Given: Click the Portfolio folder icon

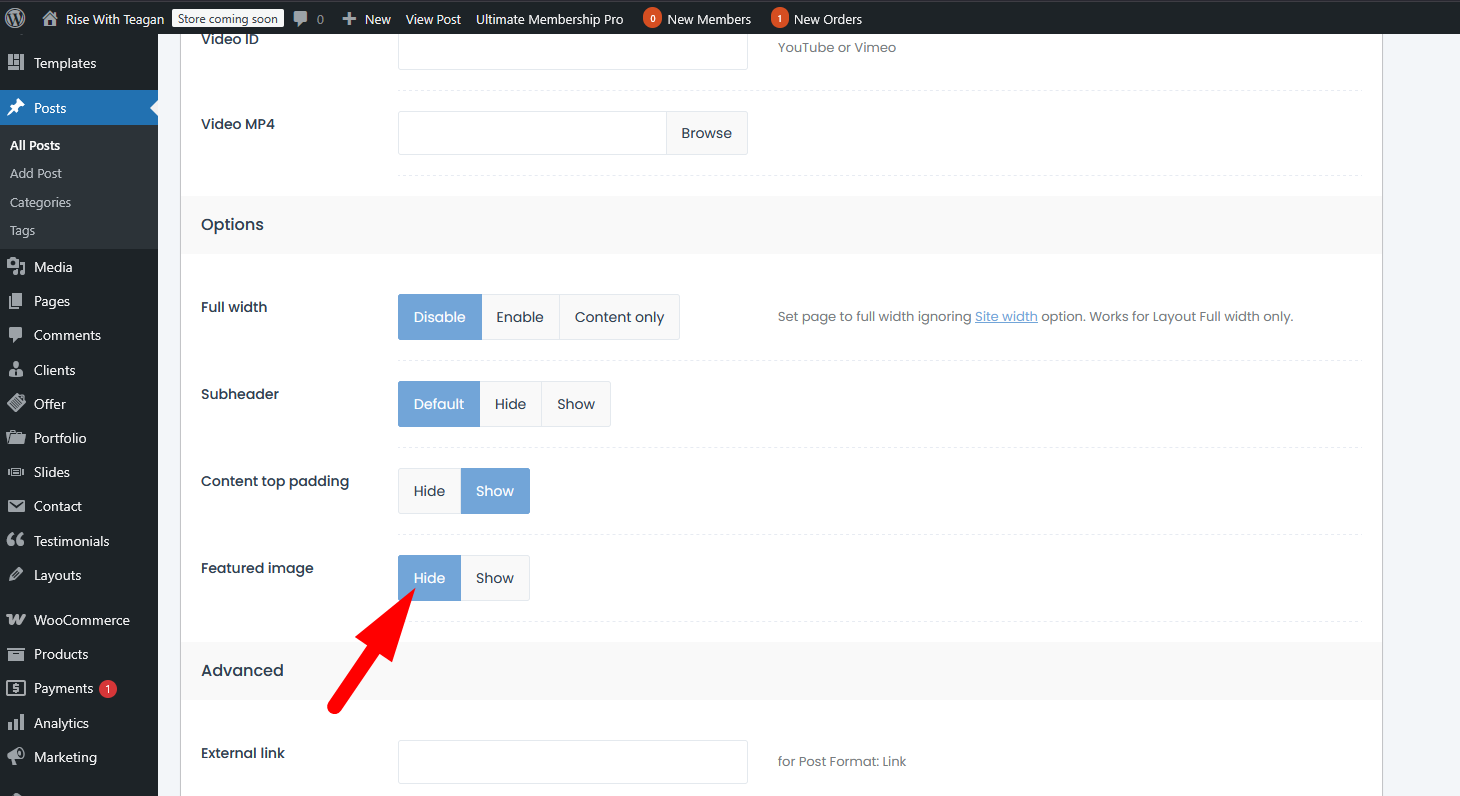Looking at the screenshot, I should click(16, 438).
